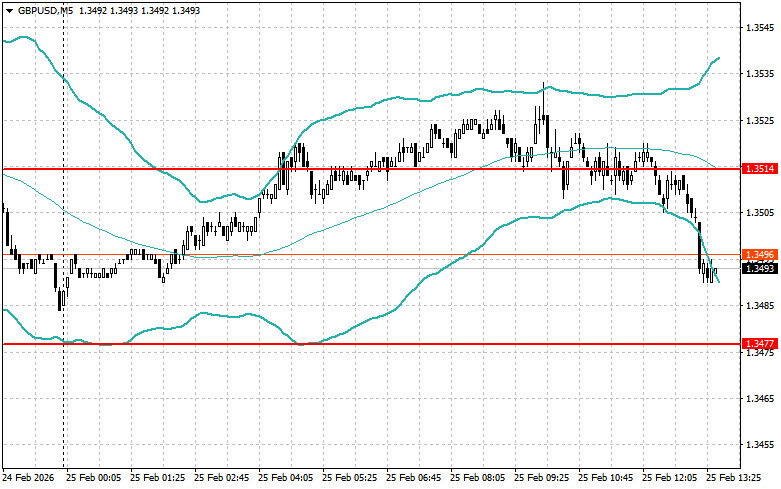Click the 25 Feb 09:25 time label
Screen dimensions: 781x489
click(541, 478)
